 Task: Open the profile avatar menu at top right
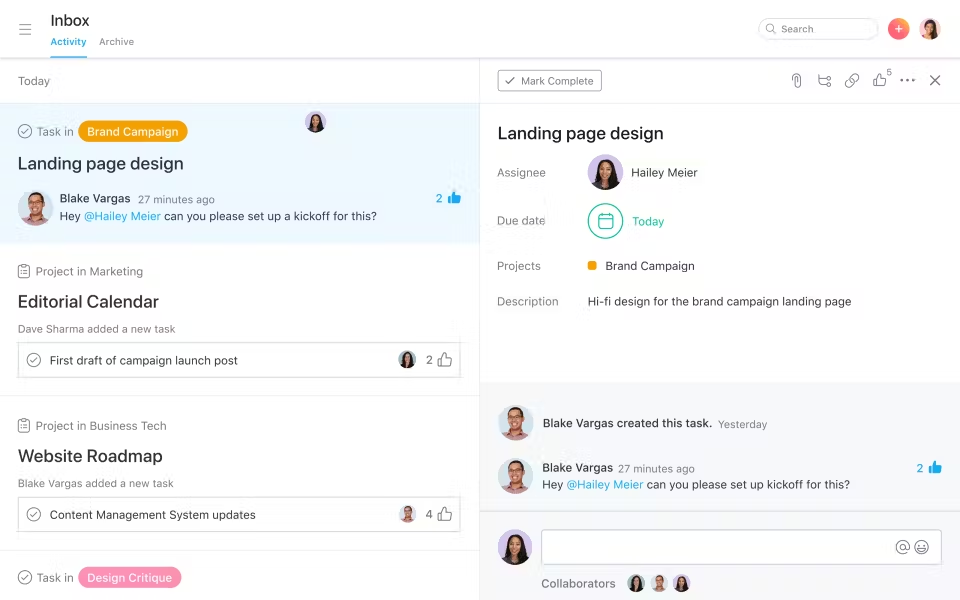click(930, 29)
